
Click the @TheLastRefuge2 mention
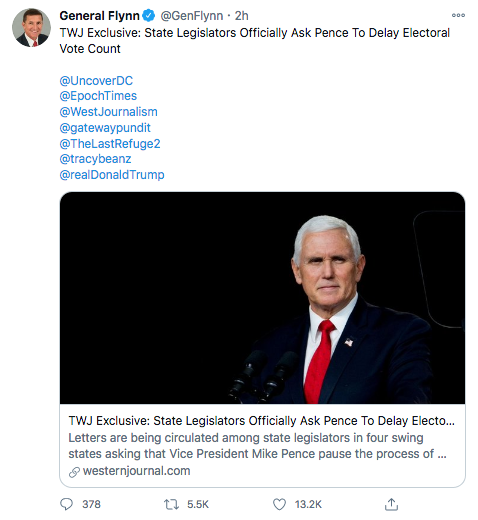pyautogui.click(x=110, y=144)
